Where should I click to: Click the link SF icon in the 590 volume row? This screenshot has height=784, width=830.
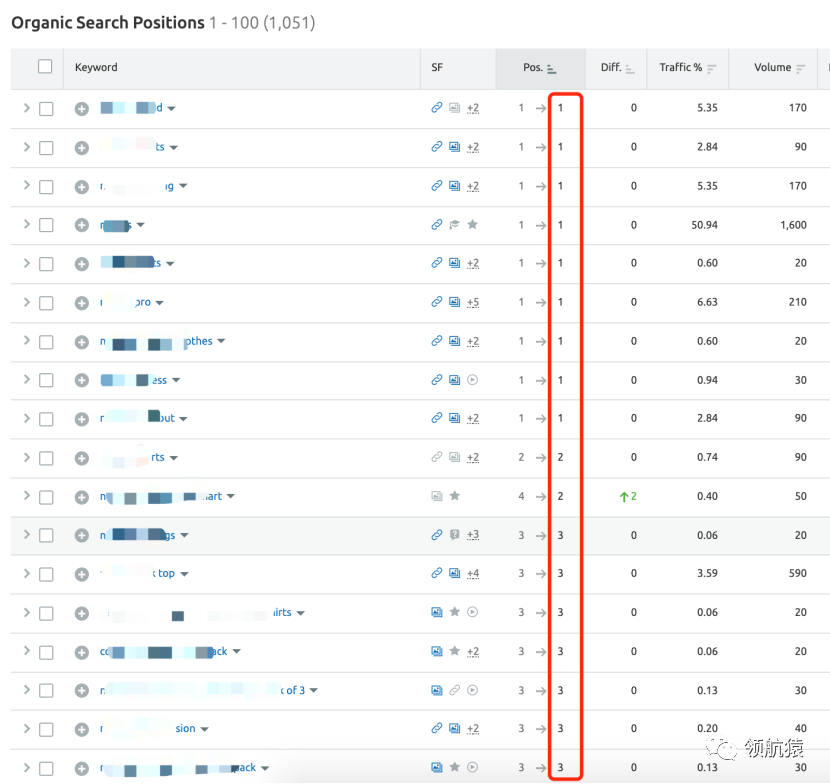(436, 573)
